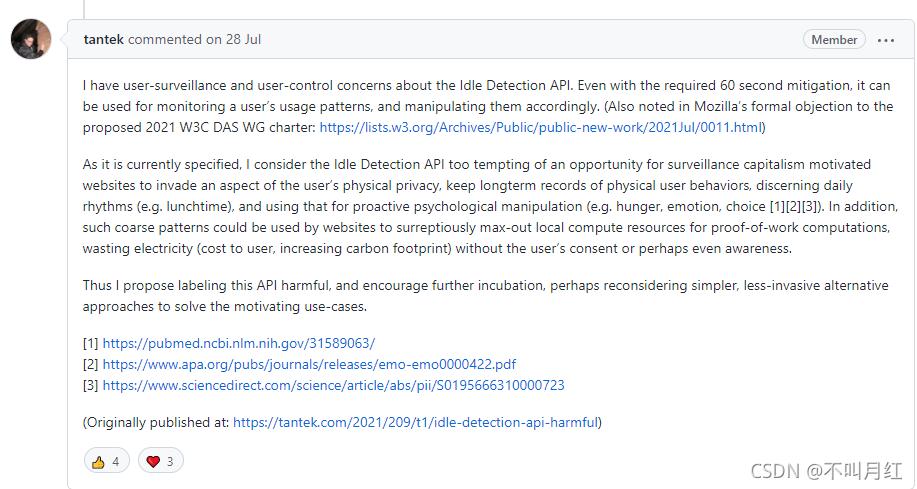Click the word "commented" in the header

click(165, 40)
